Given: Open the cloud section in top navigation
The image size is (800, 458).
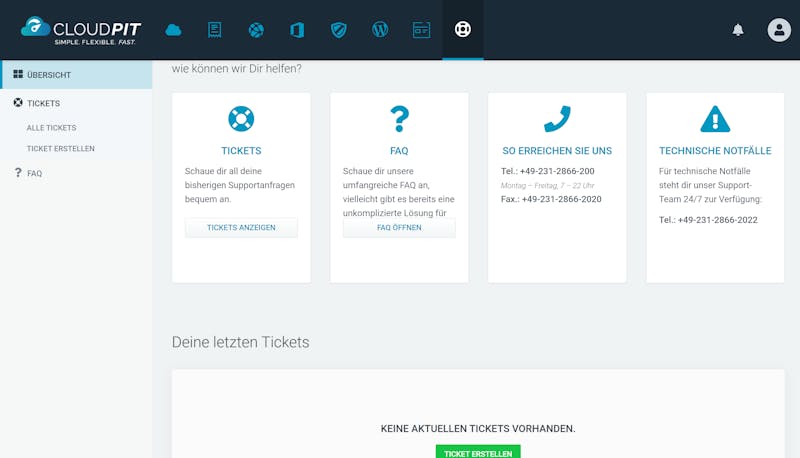Looking at the screenshot, I should tap(173, 30).
